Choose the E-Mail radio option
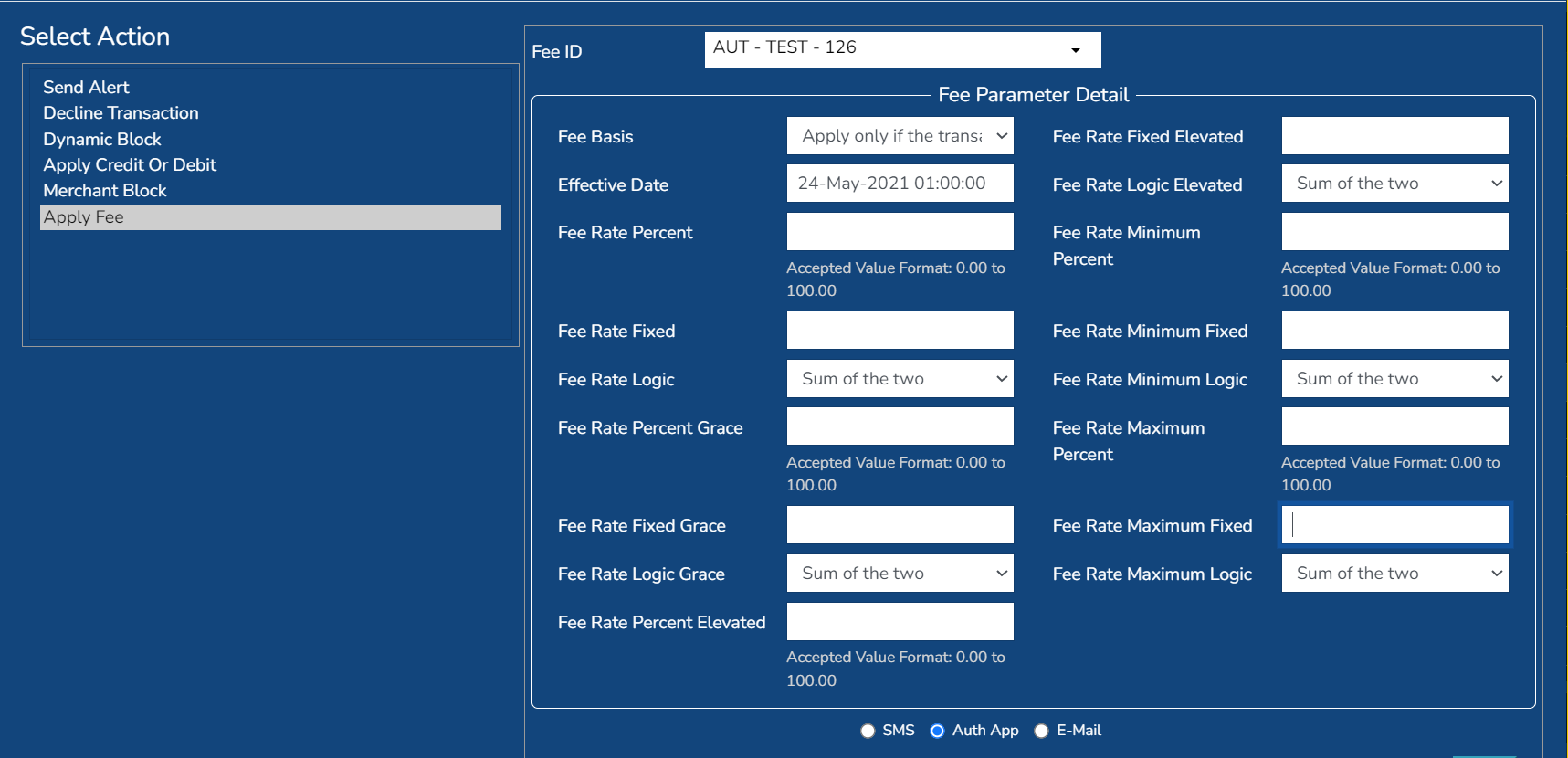The image size is (1568, 758). pyautogui.click(x=1041, y=731)
